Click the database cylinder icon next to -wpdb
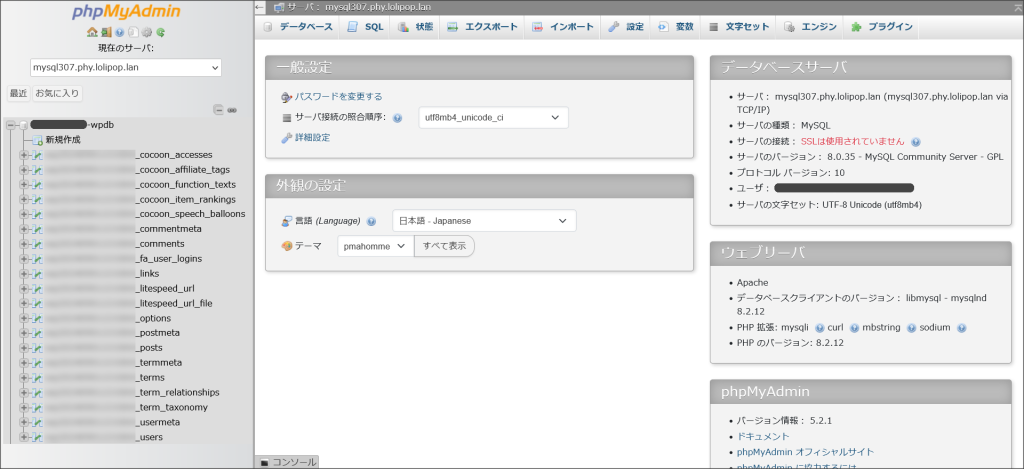The image size is (1024, 469). point(24,125)
